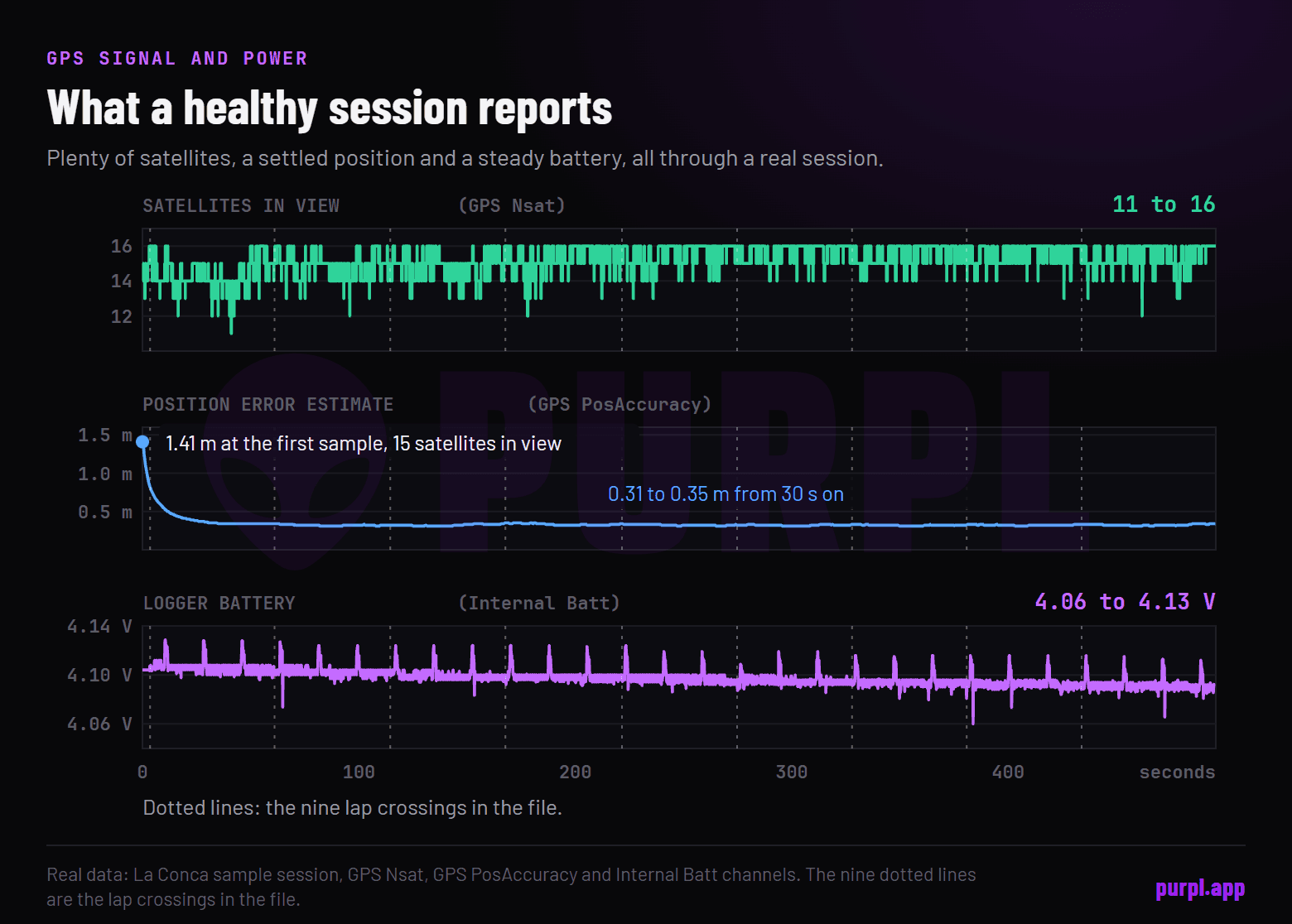Click the '1.0 m' axis tick
Screen dimensions: 1292x924
pyautogui.click(x=105, y=474)
